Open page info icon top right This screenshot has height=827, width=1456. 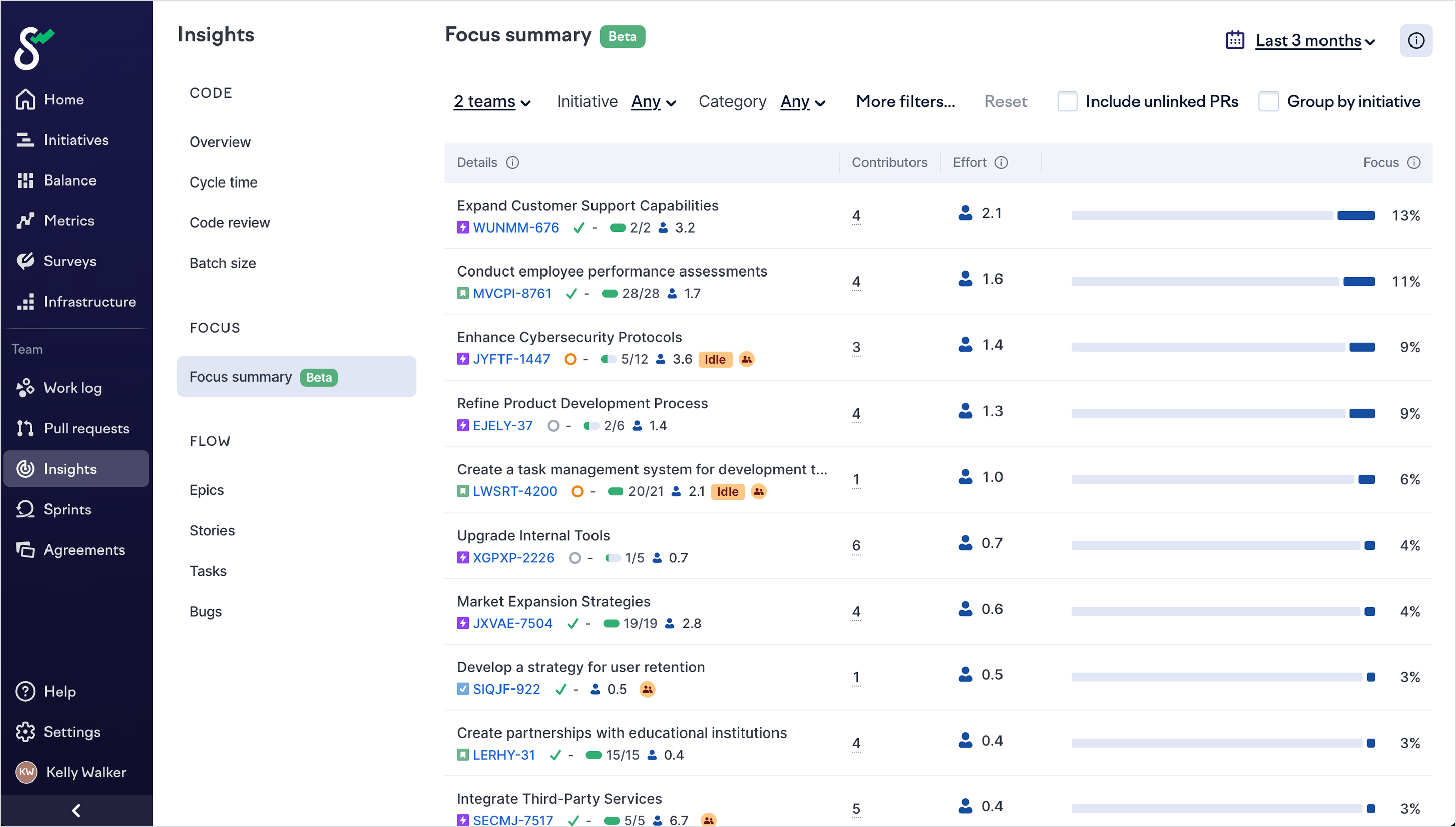coord(1416,41)
